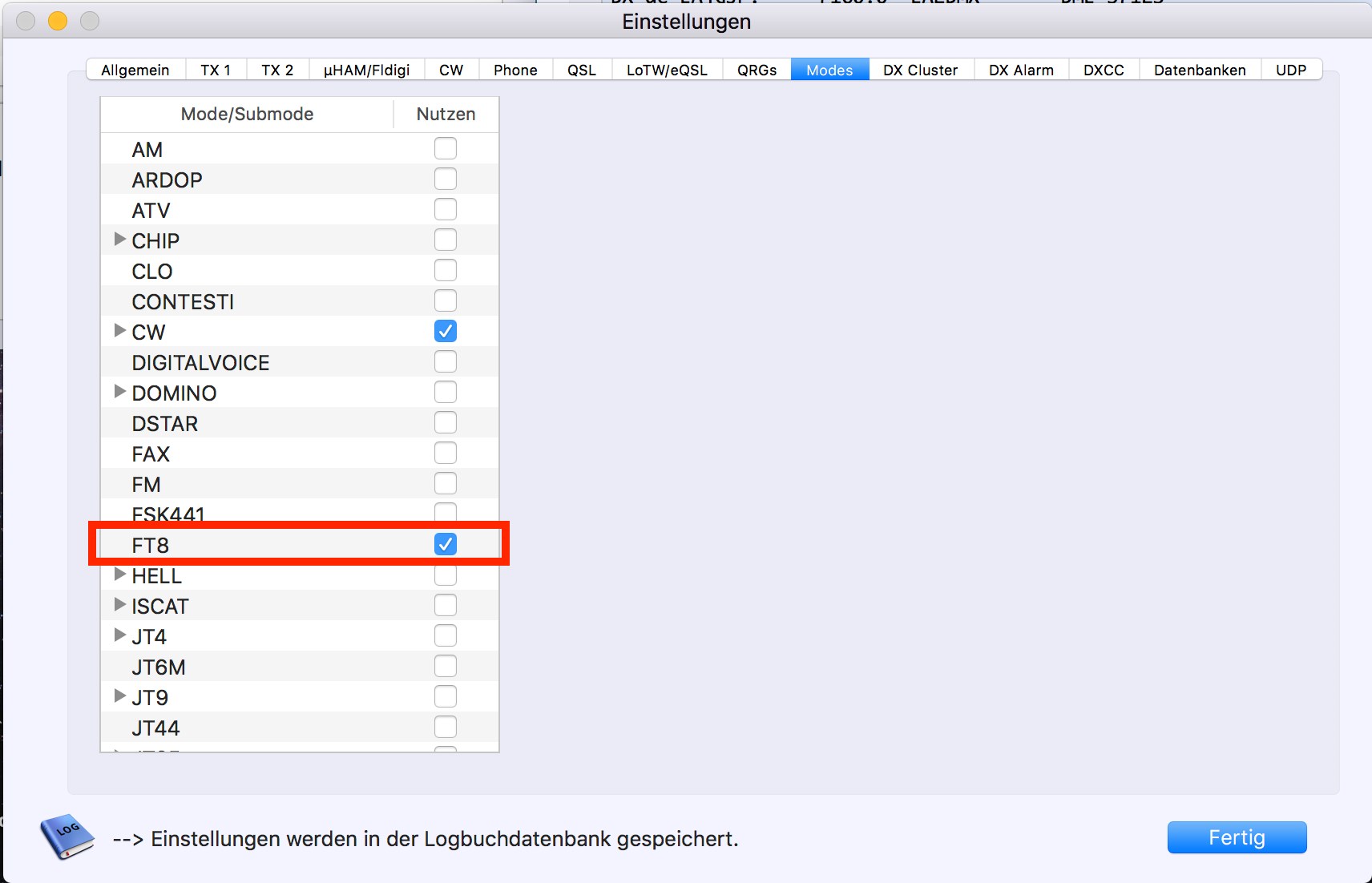
Task: Expand the DOMINO submodes list
Action: 120,392
